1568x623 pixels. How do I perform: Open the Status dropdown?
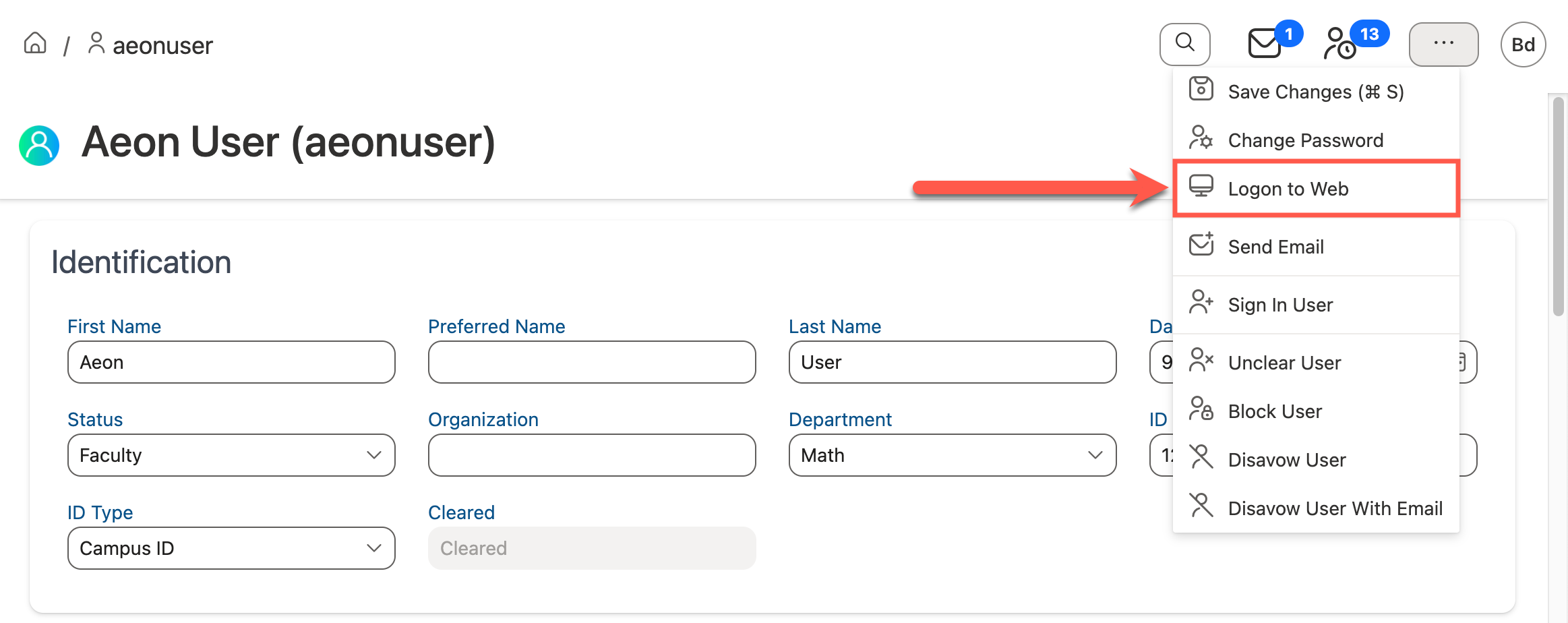(x=231, y=455)
